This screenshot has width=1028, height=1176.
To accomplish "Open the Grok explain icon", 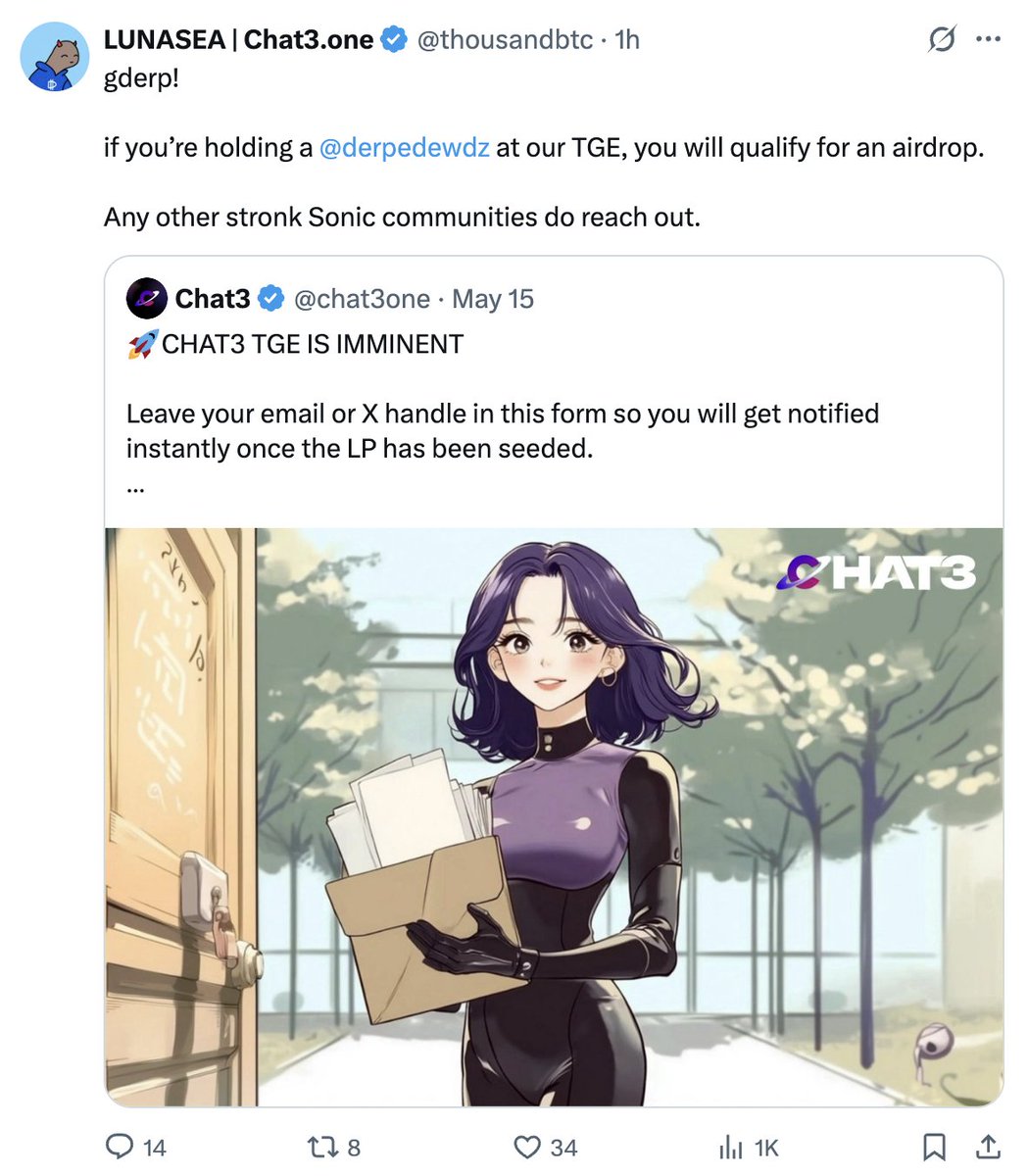I will point(941,40).
